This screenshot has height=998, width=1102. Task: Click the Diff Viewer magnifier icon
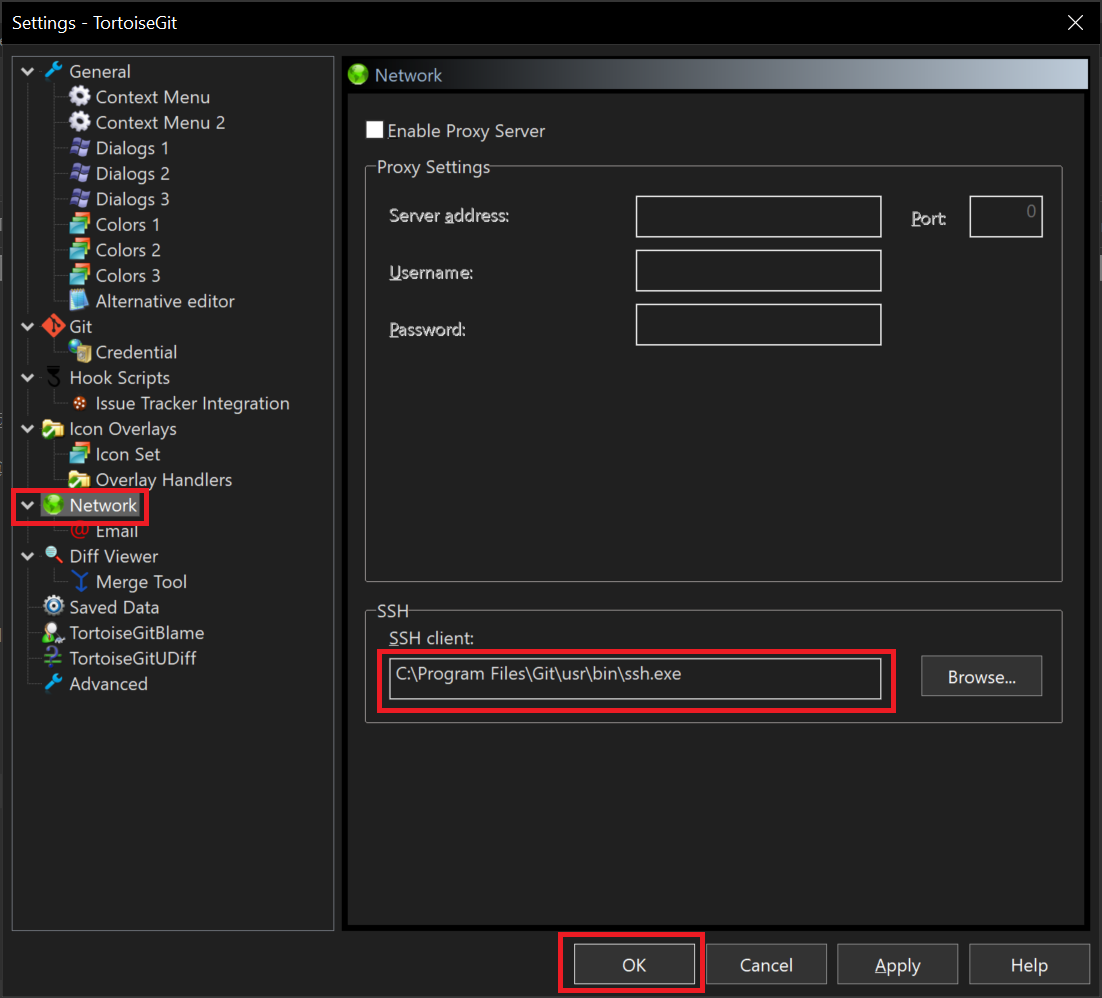(x=53, y=556)
